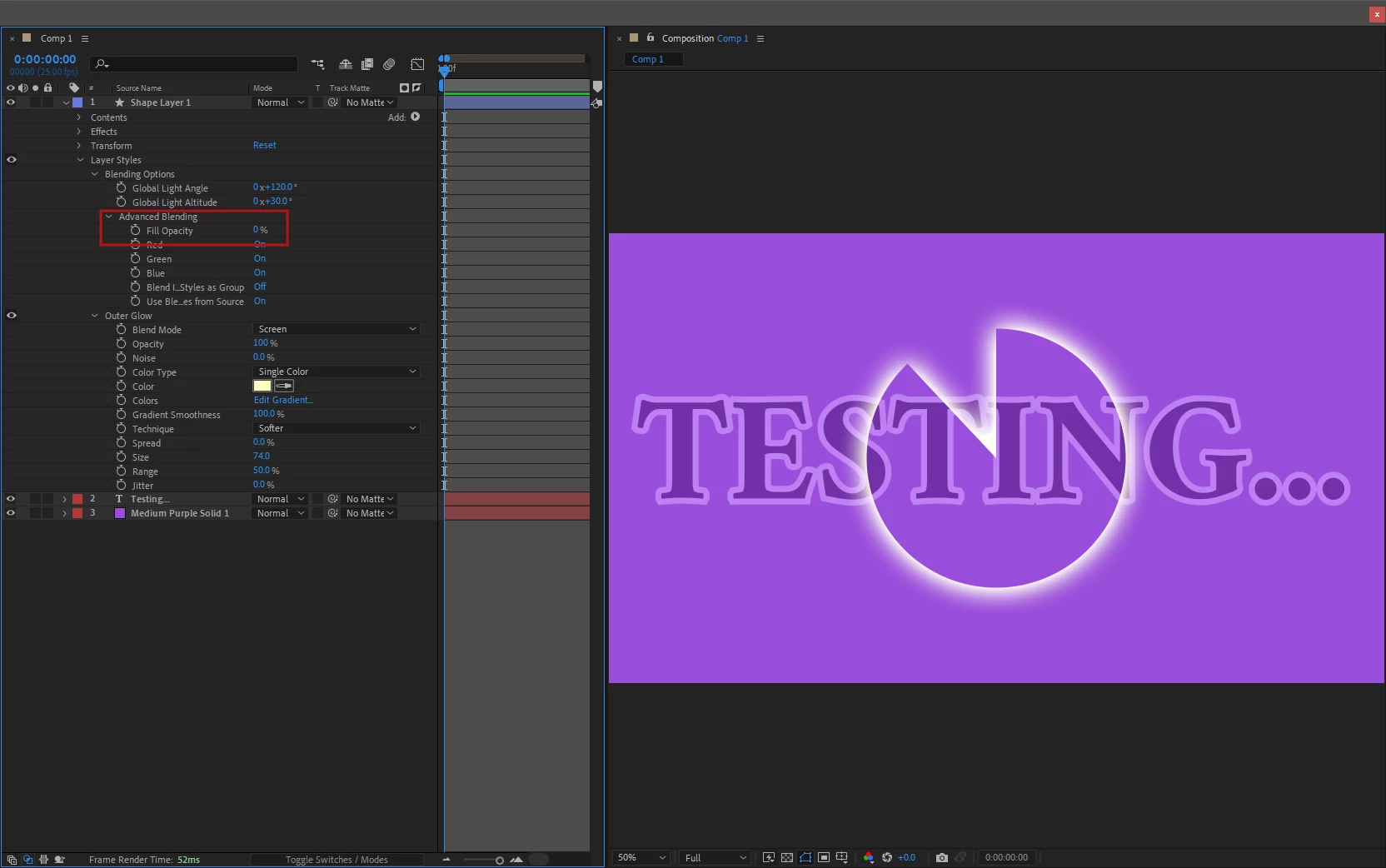Enable Motion Blur icon in timeline
Viewport: 1386px width, 868px height.
coord(389,64)
